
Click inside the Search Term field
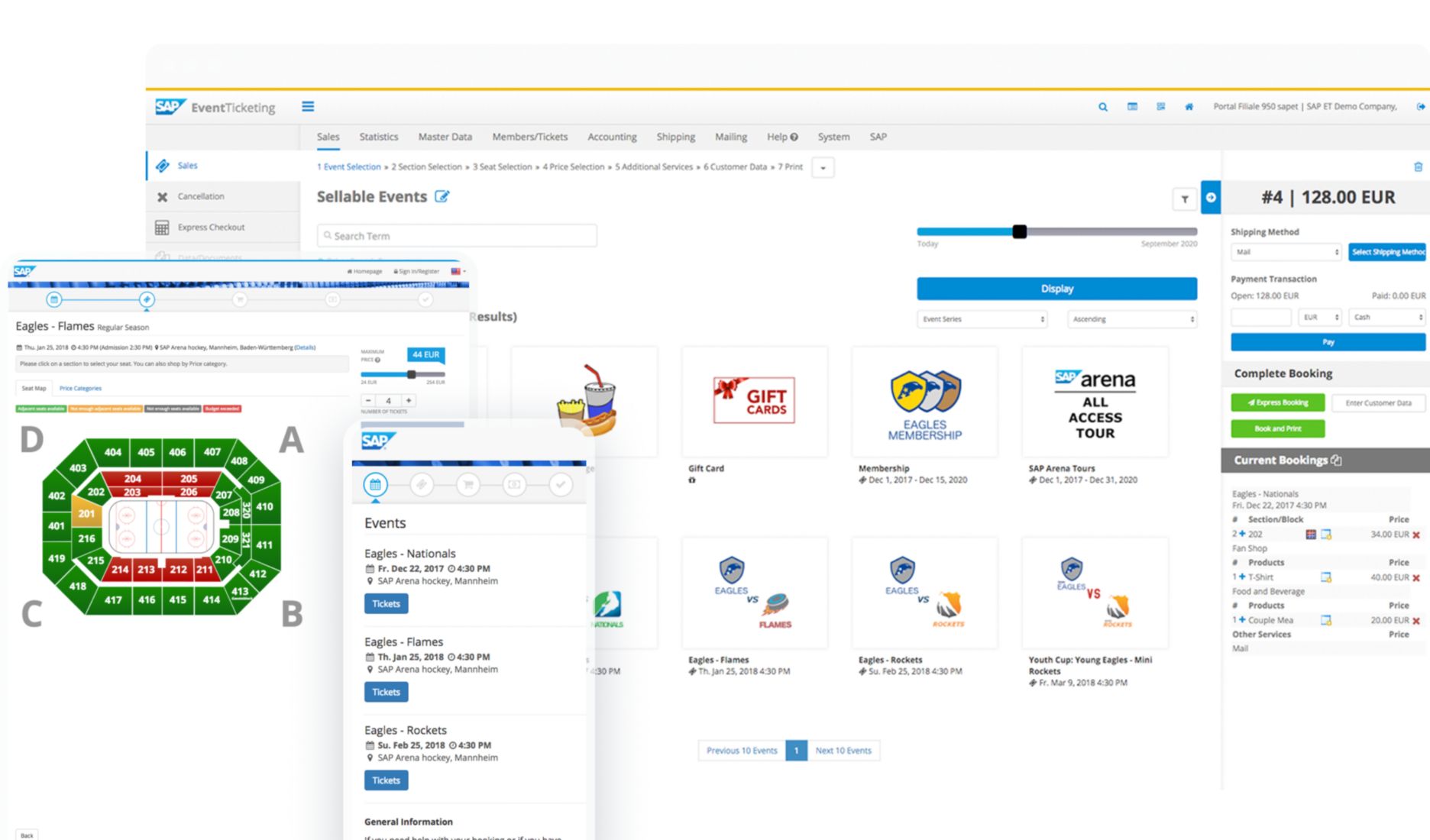point(456,235)
